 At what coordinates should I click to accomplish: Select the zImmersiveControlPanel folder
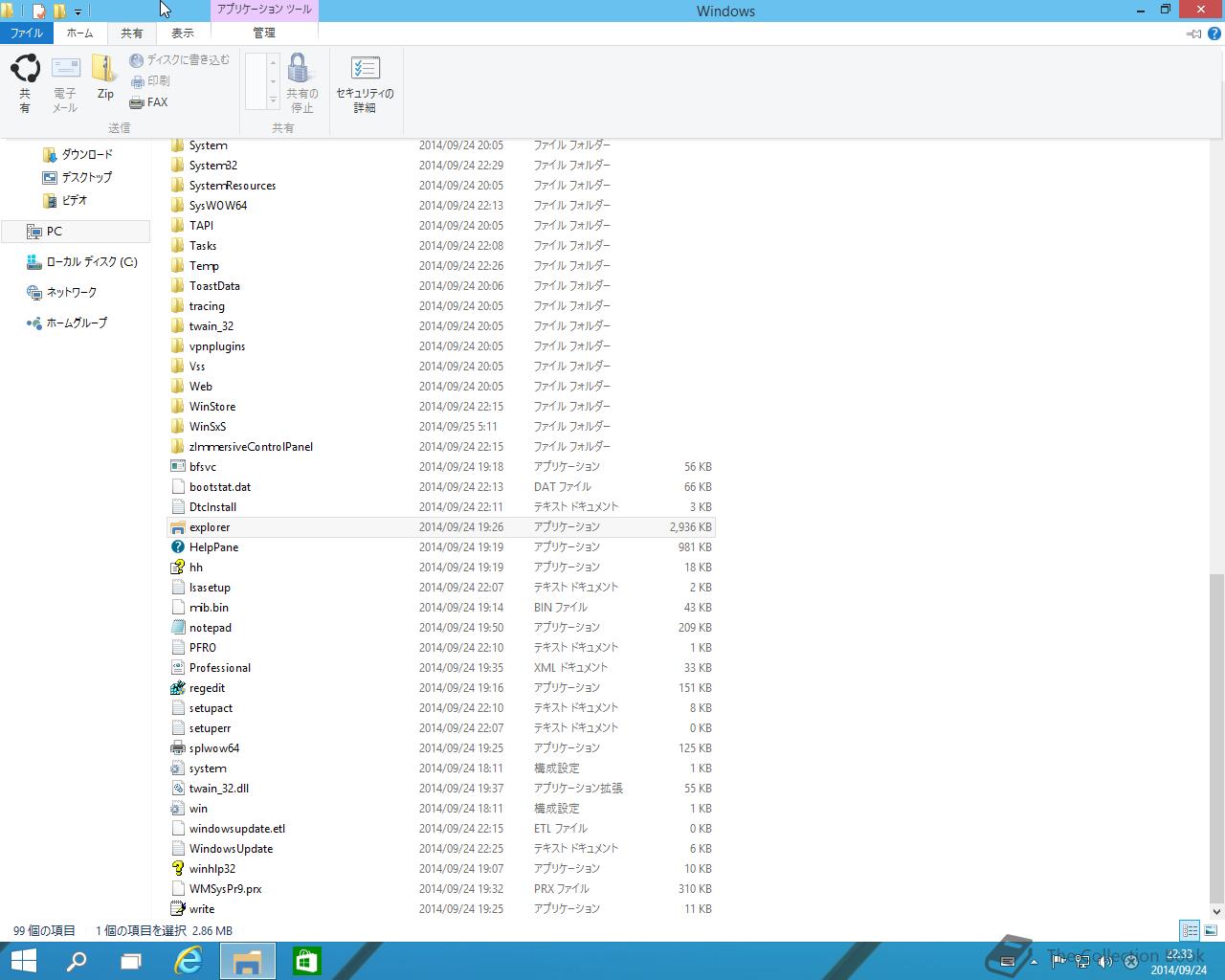pyautogui.click(x=441, y=447)
